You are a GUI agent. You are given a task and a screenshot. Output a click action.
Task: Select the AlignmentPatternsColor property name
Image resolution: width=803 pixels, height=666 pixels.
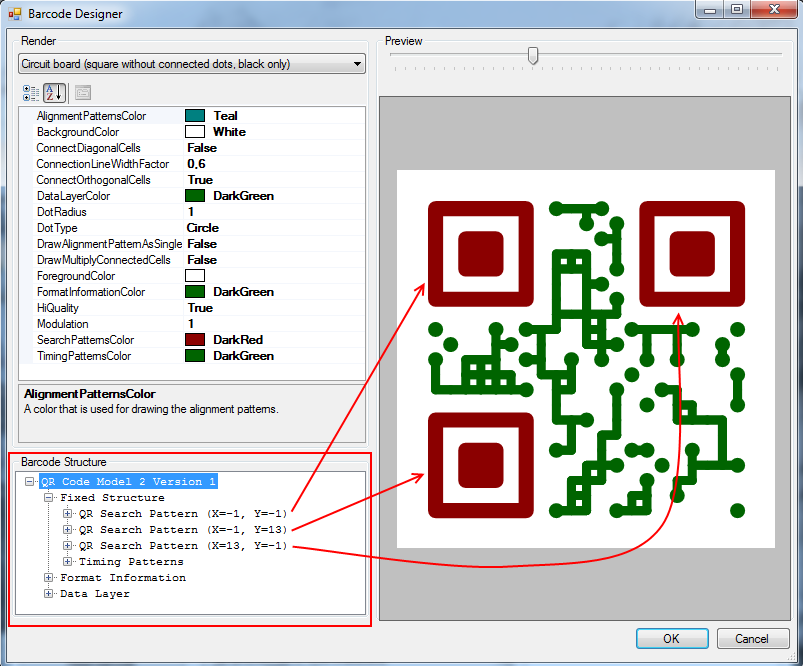(91, 116)
